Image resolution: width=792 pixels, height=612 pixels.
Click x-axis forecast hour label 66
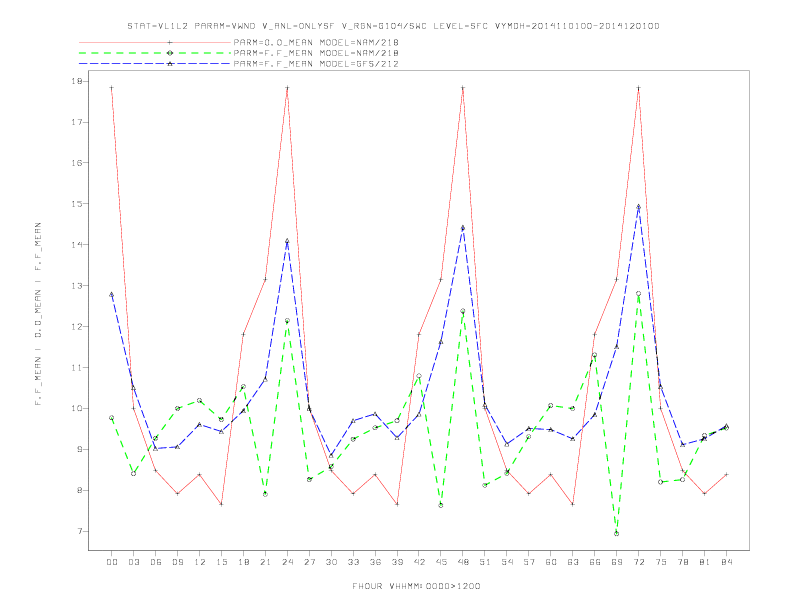[x=595, y=562]
